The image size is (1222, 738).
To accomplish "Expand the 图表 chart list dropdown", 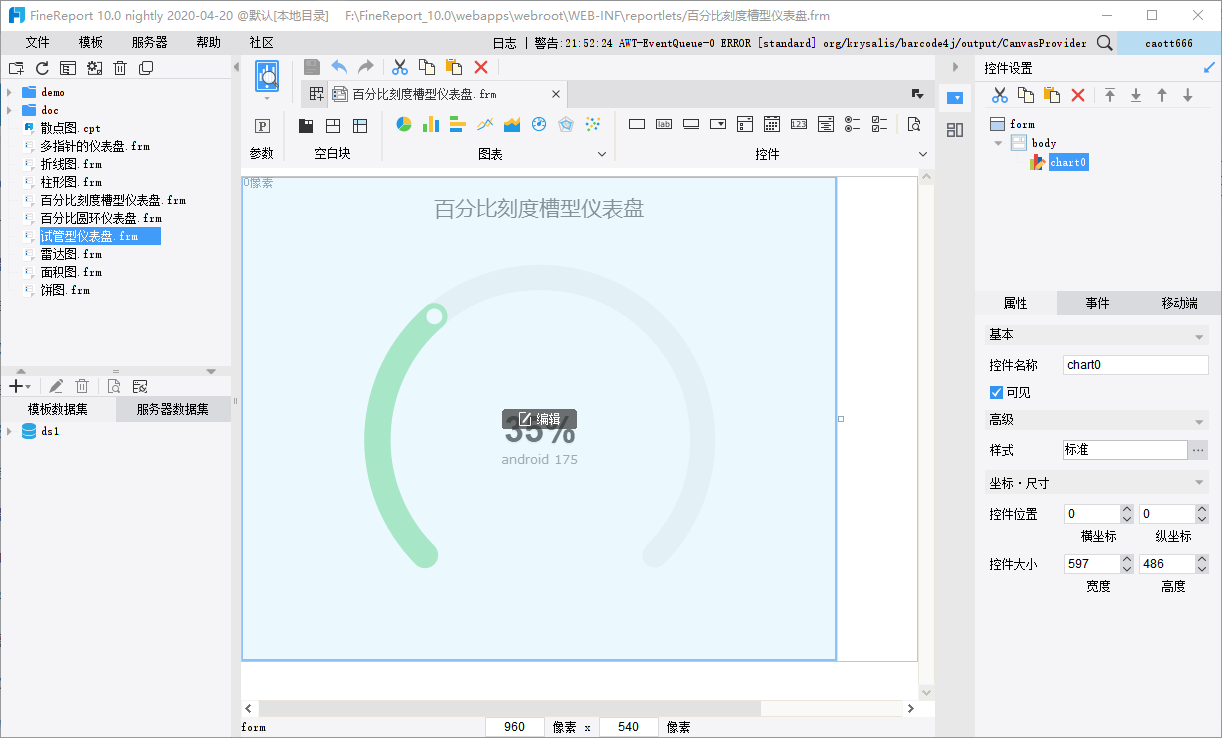I will 602,154.
